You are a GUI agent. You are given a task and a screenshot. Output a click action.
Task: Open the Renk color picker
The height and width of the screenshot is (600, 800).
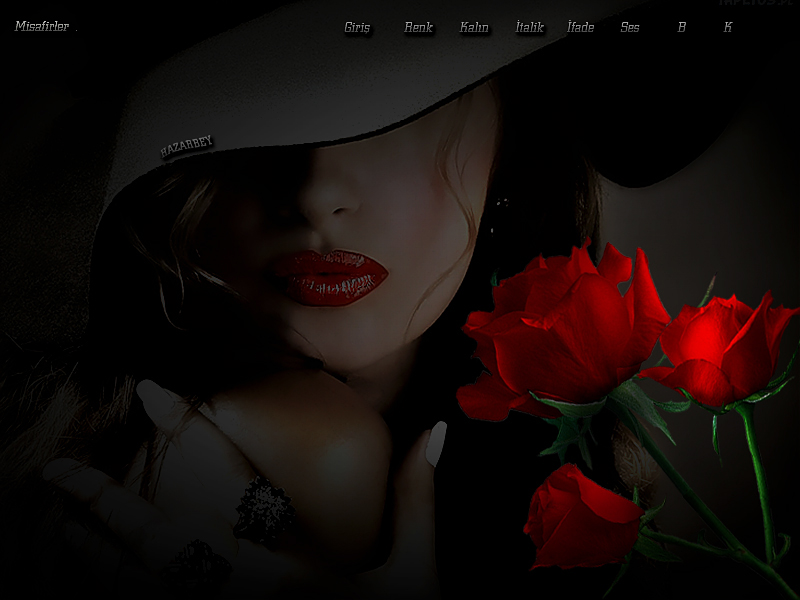418,28
